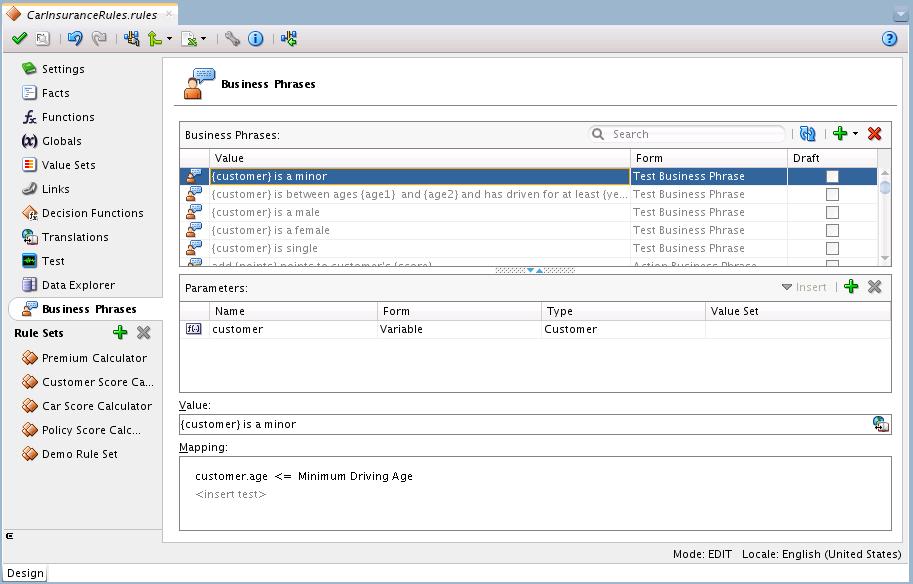Toggle Draft checkbox for '{customer} is a minor'

pyautogui.click(x=833, y=176)
